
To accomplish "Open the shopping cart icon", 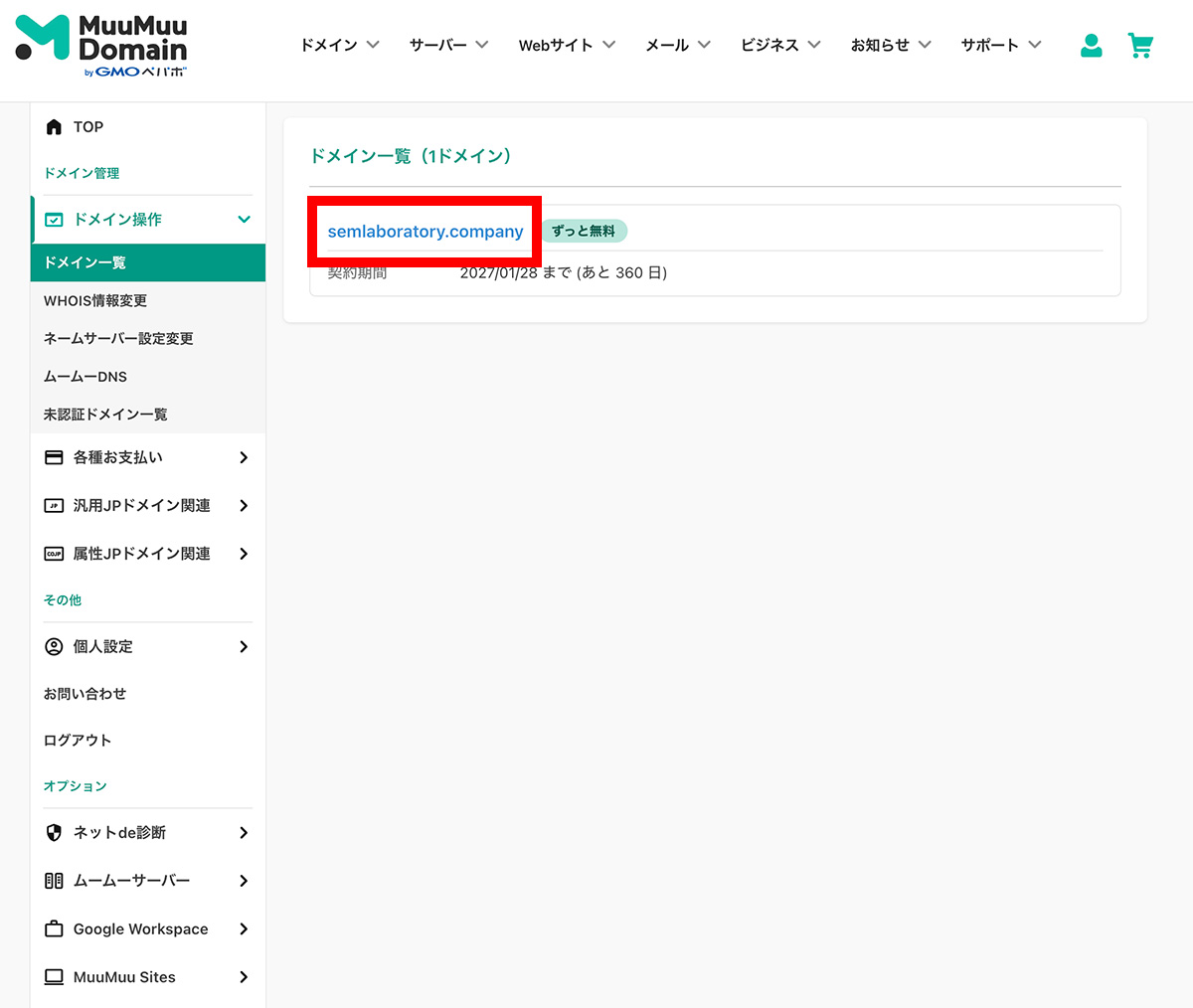I will click(1140, 46).
